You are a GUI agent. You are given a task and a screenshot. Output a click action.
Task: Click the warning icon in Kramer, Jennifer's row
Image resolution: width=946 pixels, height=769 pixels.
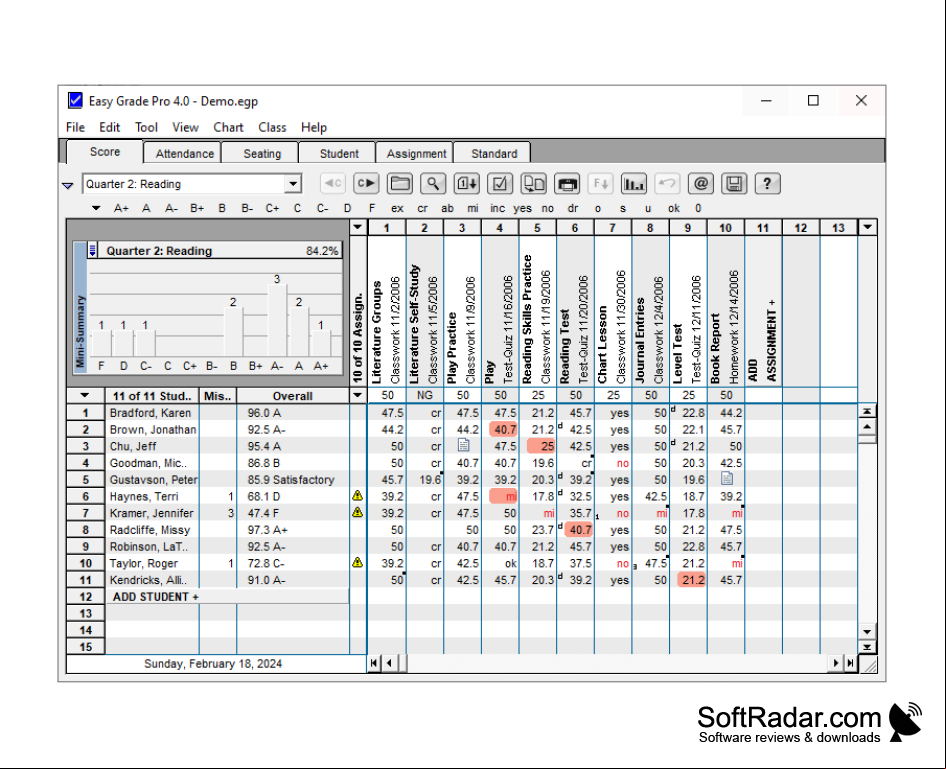pos(358,512)
